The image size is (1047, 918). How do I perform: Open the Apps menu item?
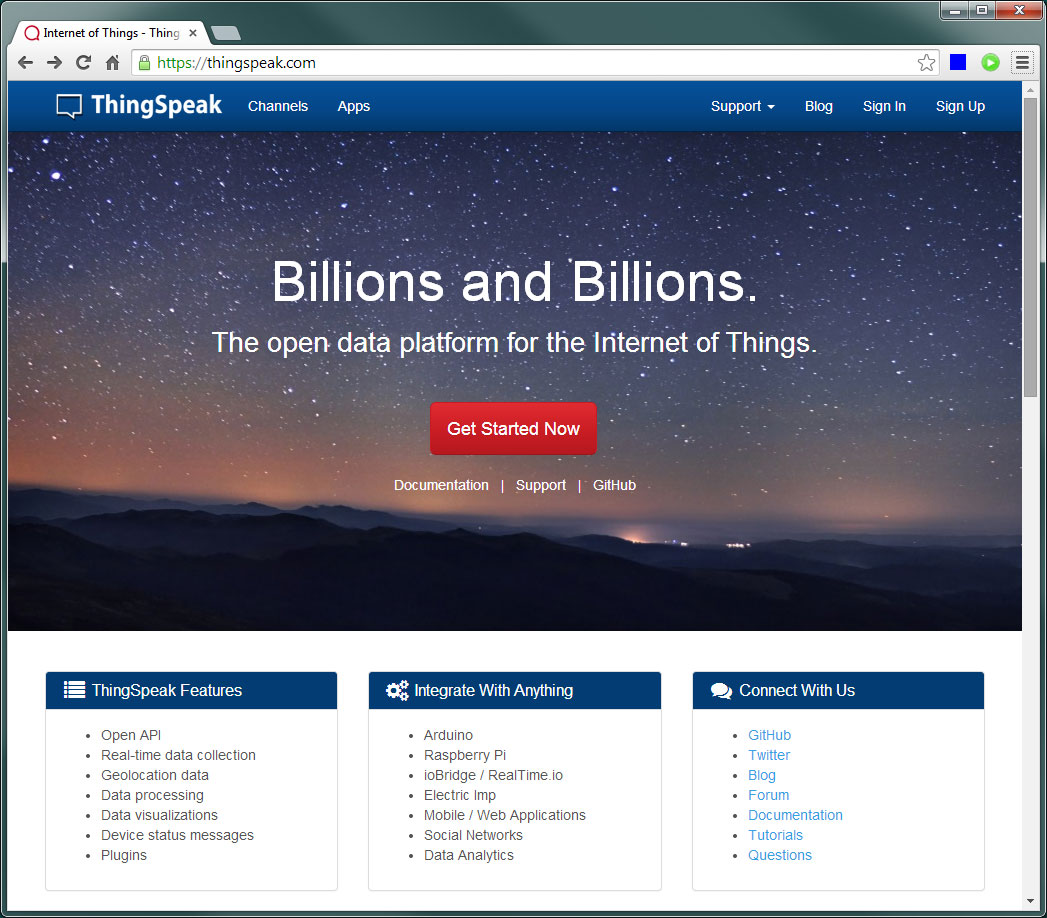coord(353,106)
